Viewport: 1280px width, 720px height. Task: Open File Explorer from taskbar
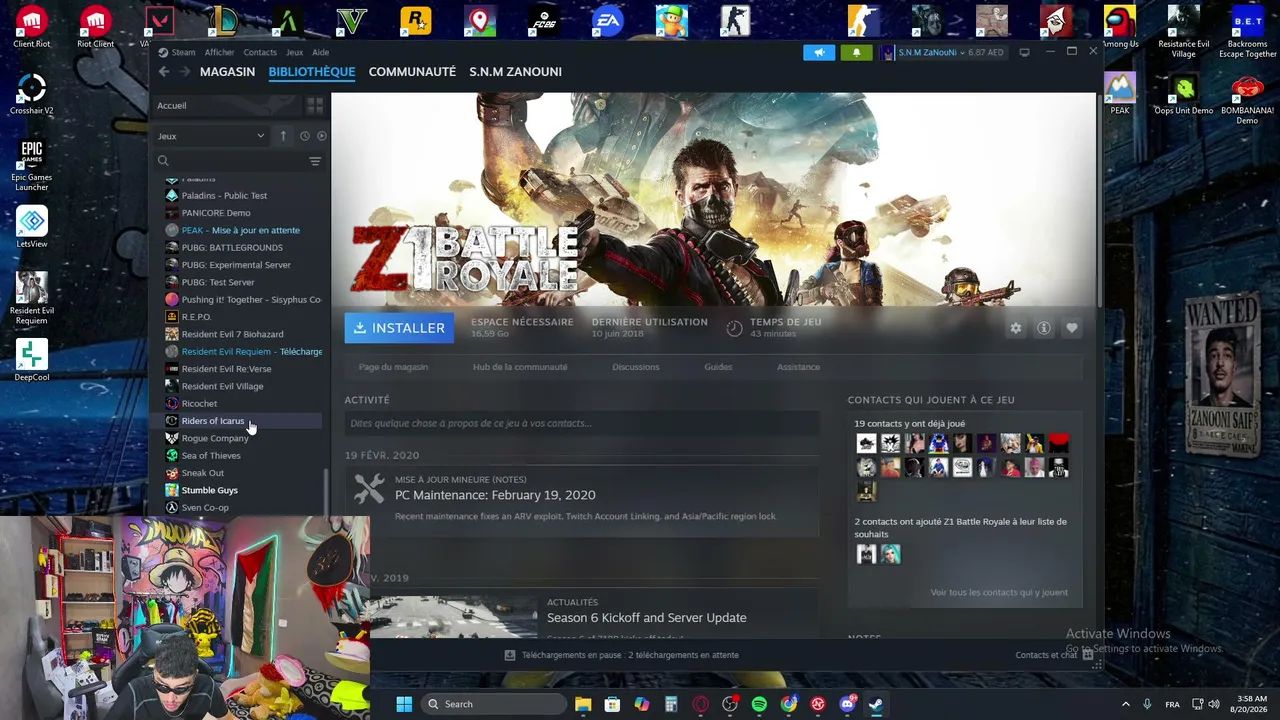(x=583, y=704)
